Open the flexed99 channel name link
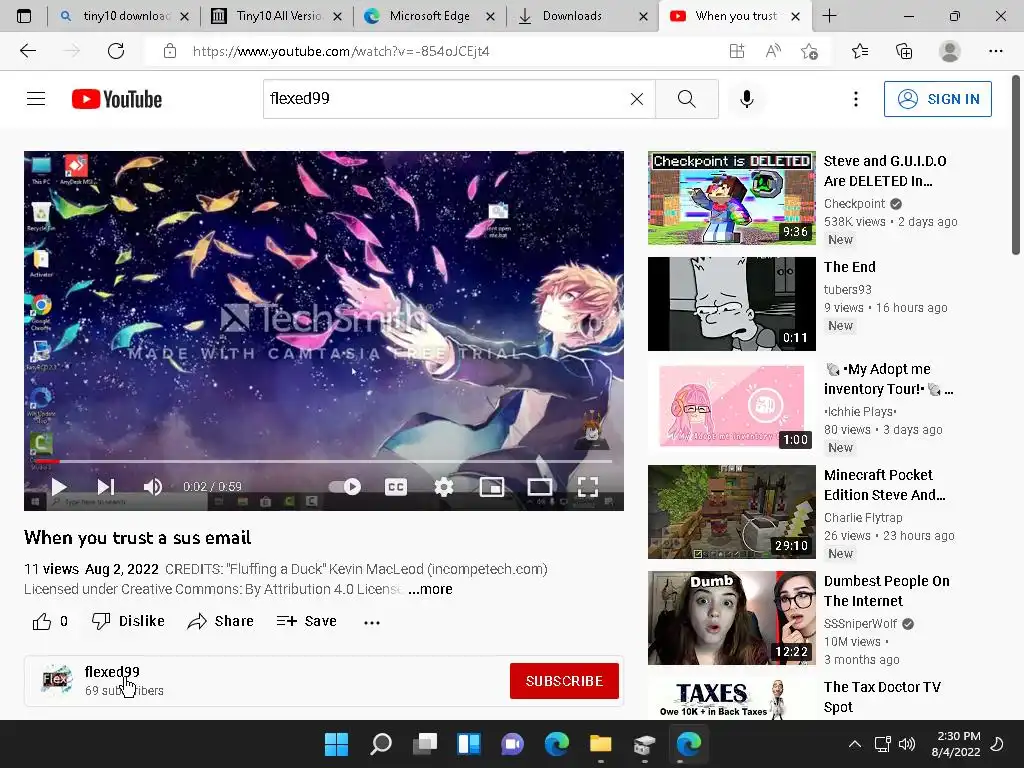This screenshot has height=768, width=1024. [x=112, y=671]
